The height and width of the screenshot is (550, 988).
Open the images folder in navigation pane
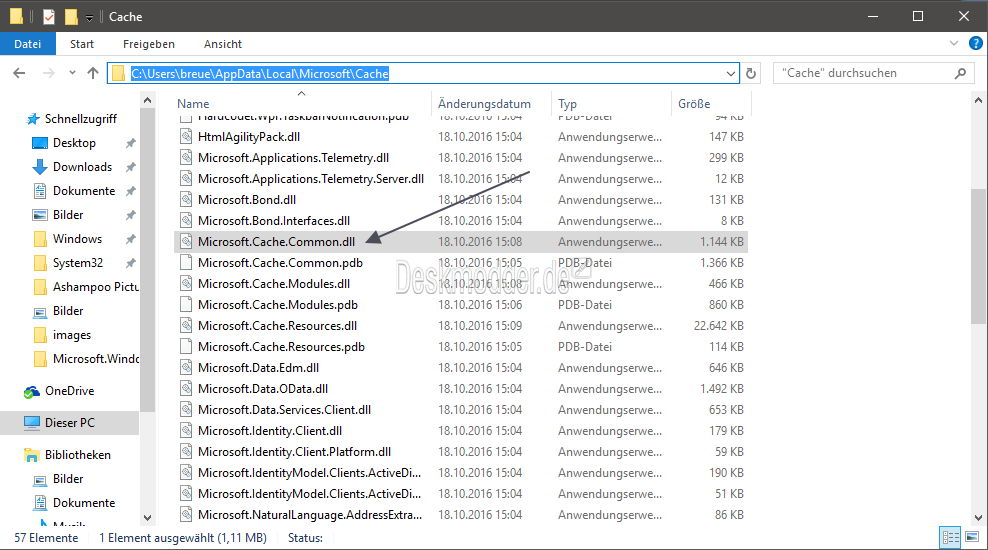tap(71, 335)
